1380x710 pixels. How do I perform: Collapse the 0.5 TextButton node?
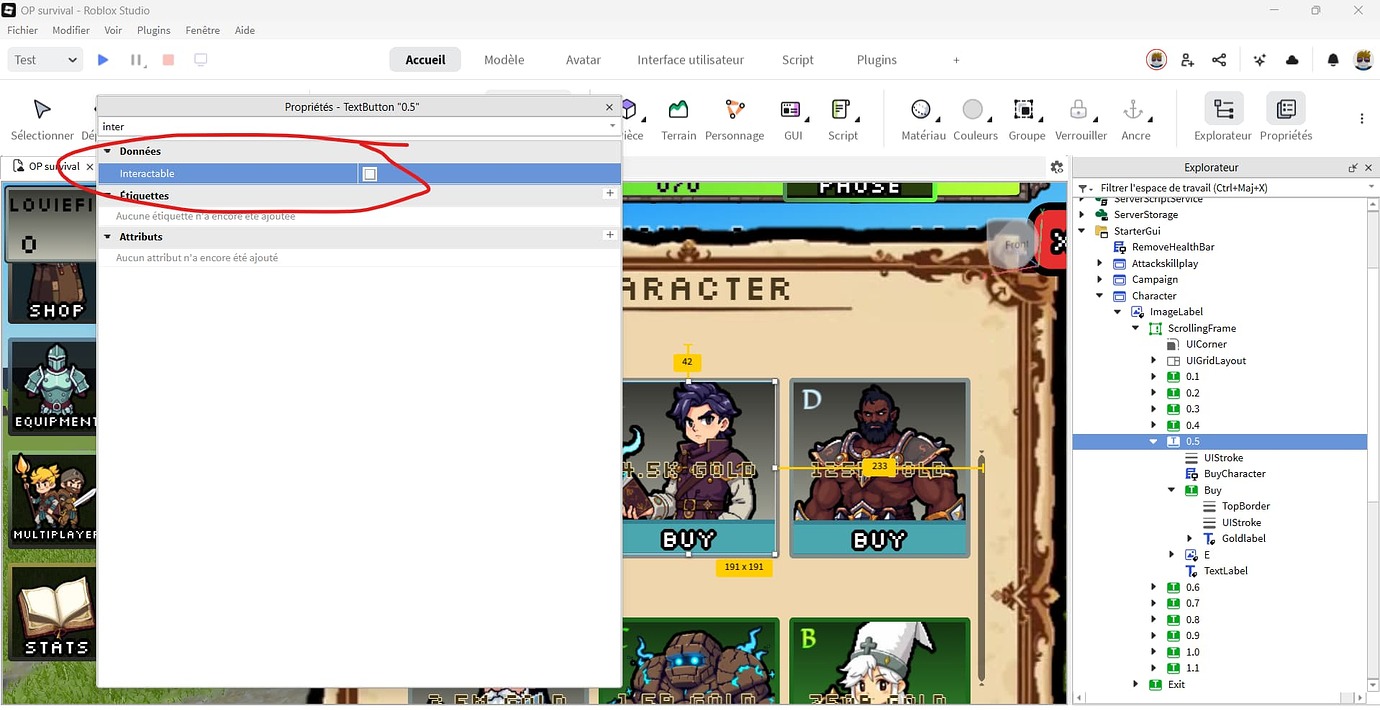point(1154,441)
